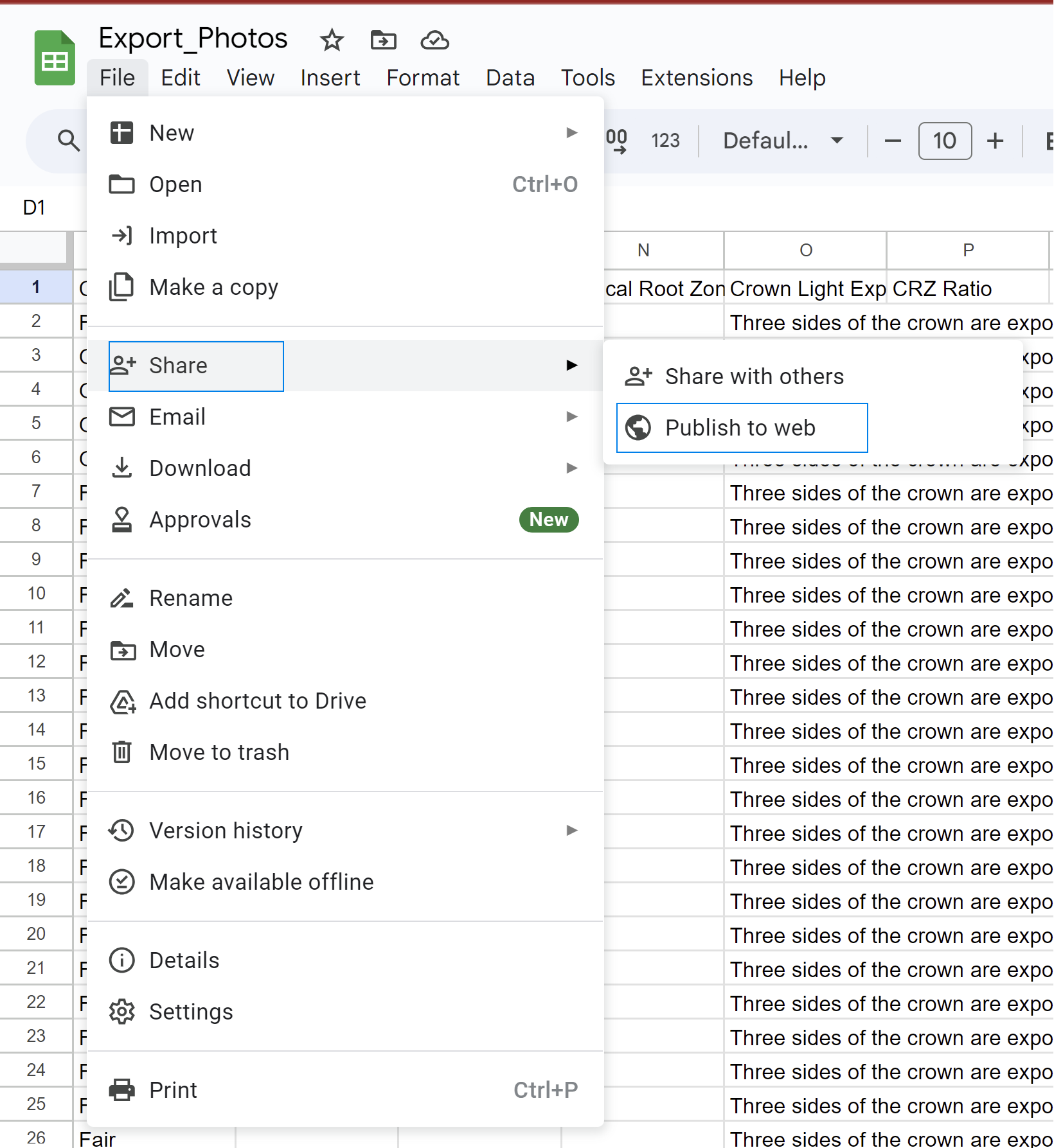Click the font size field showing 10
Viewport: 1054px width, 1148px height.
coord(945,141)
